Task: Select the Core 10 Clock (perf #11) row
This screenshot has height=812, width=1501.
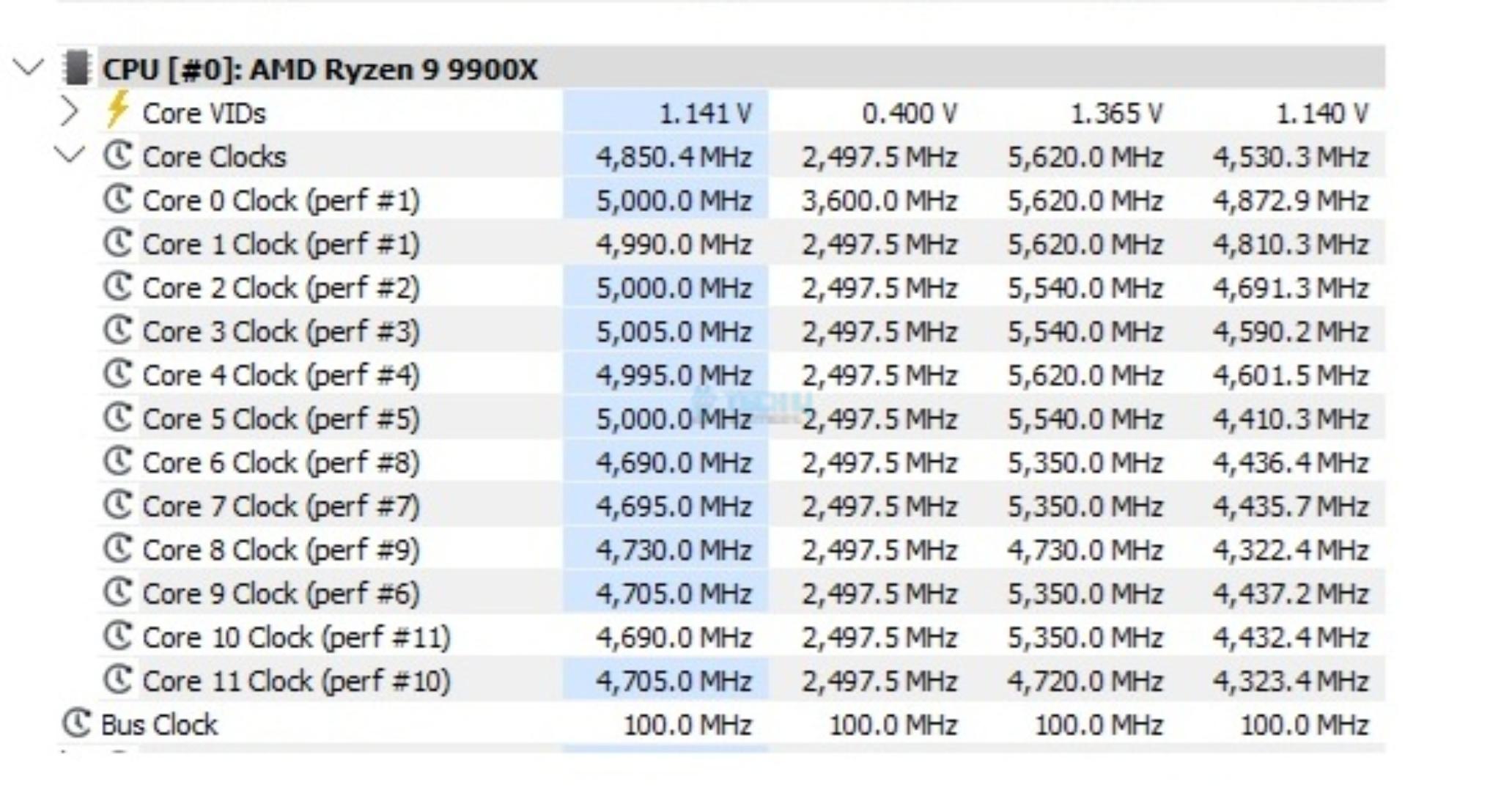Action: (x=296, y=638)
